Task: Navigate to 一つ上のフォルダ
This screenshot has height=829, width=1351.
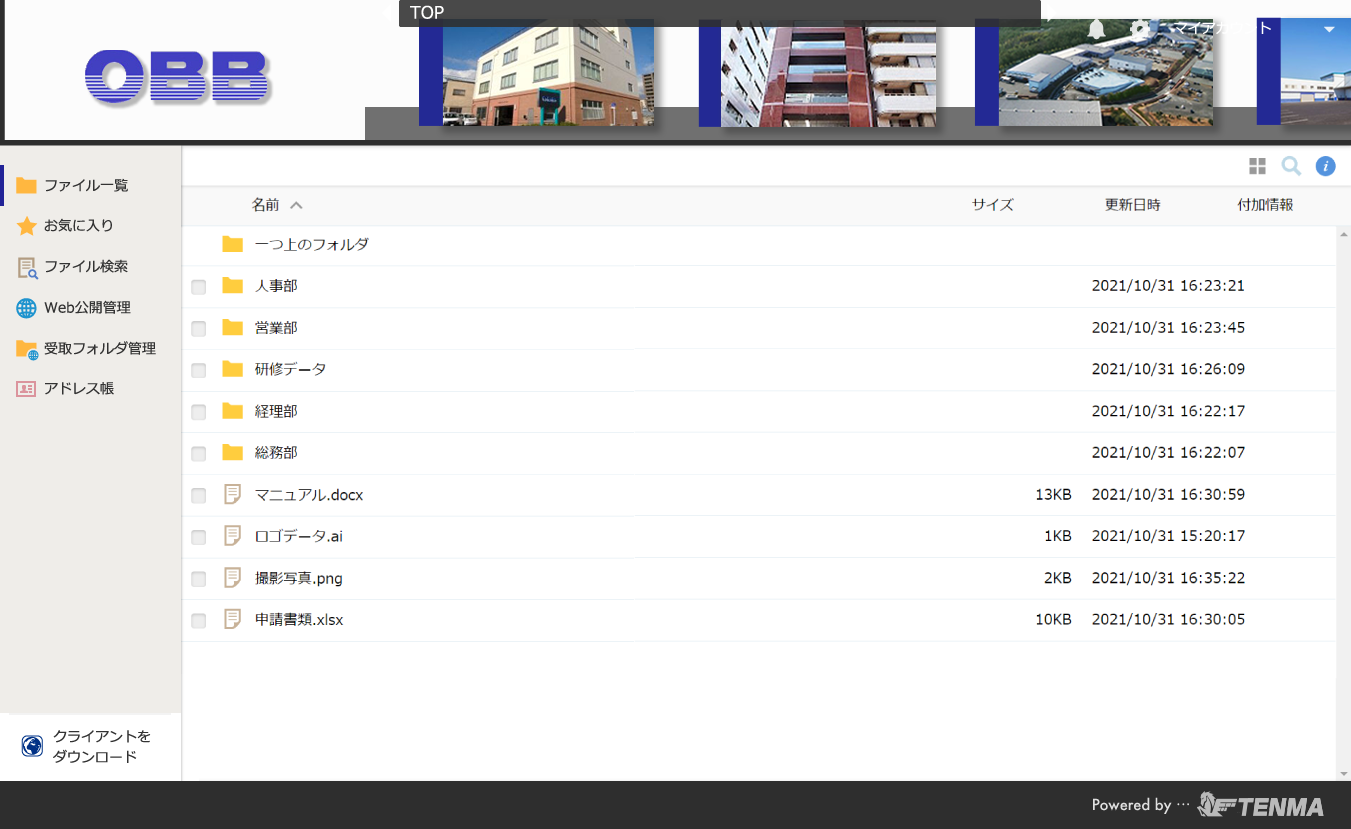Action: tap(311, 244)
